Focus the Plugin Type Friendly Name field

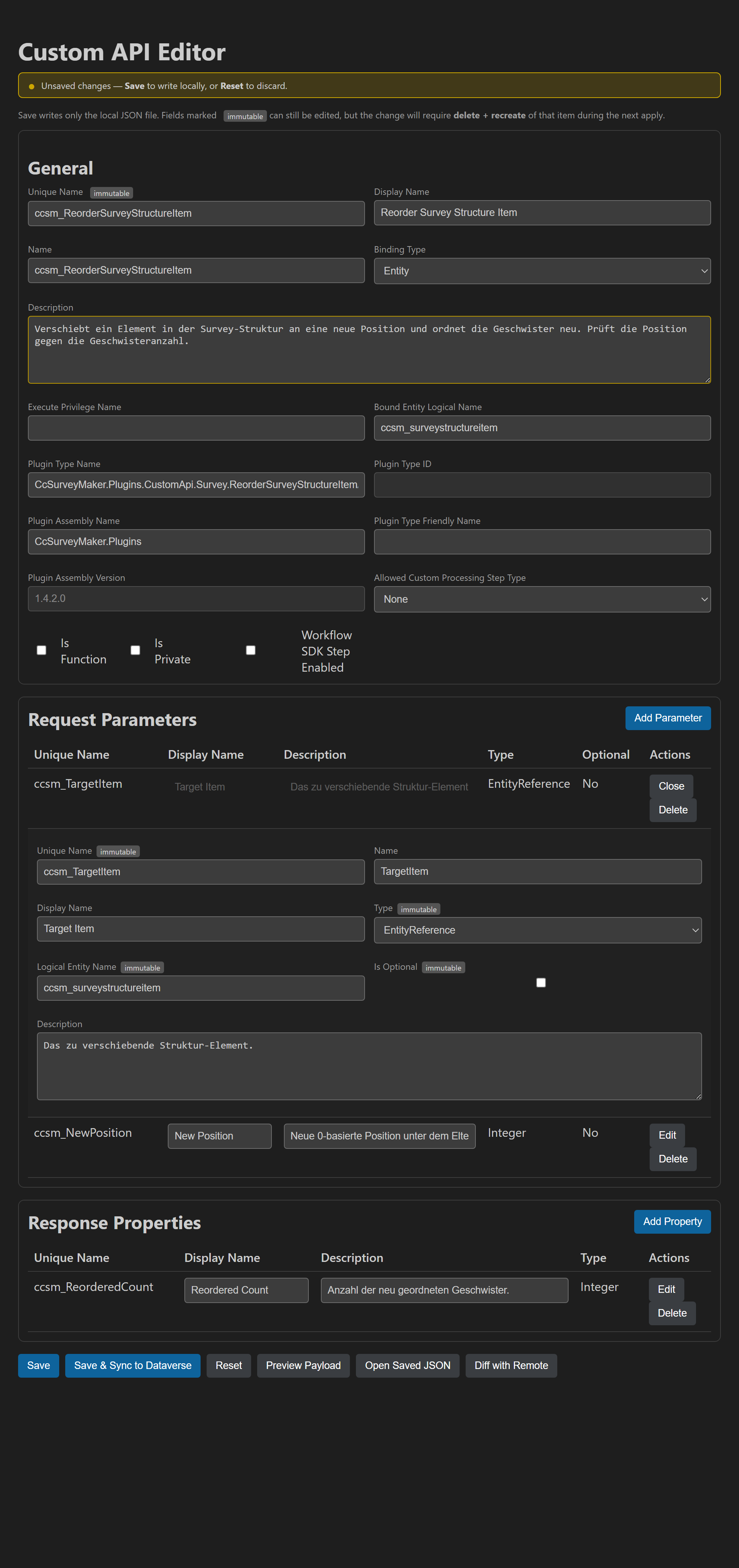point(542,542)
